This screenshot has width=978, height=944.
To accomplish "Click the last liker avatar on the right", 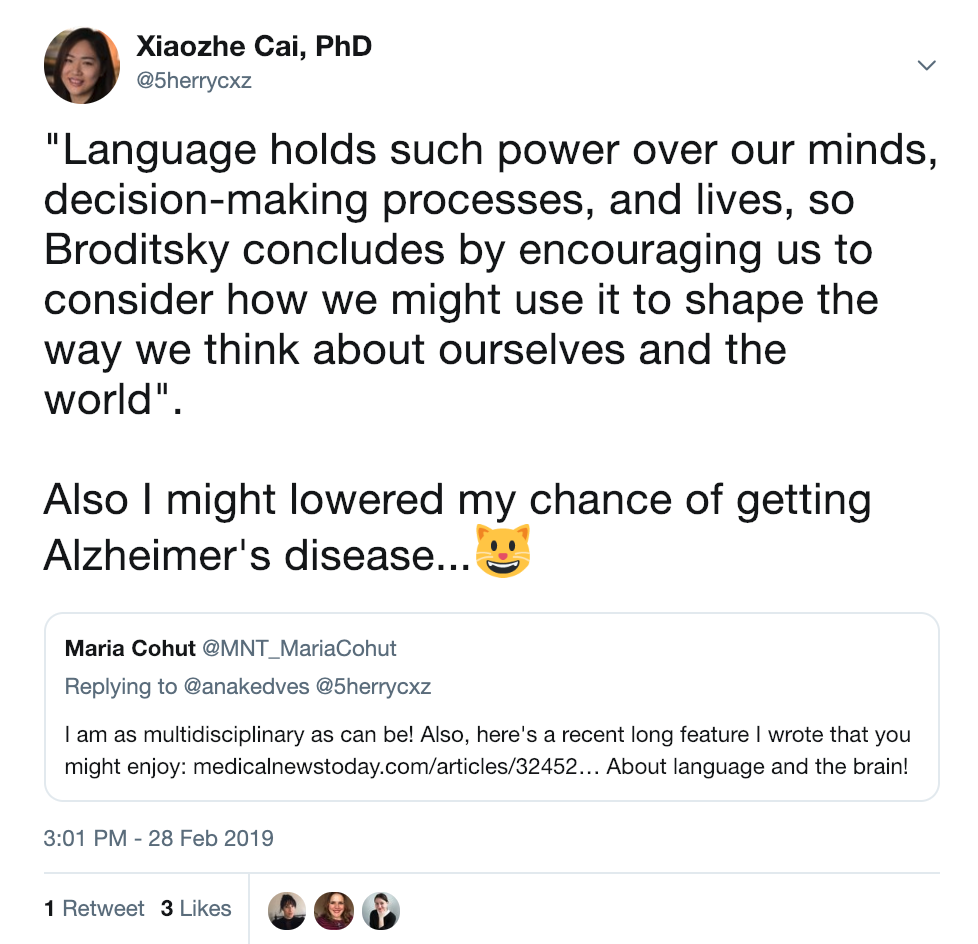I will pos(381,910).
